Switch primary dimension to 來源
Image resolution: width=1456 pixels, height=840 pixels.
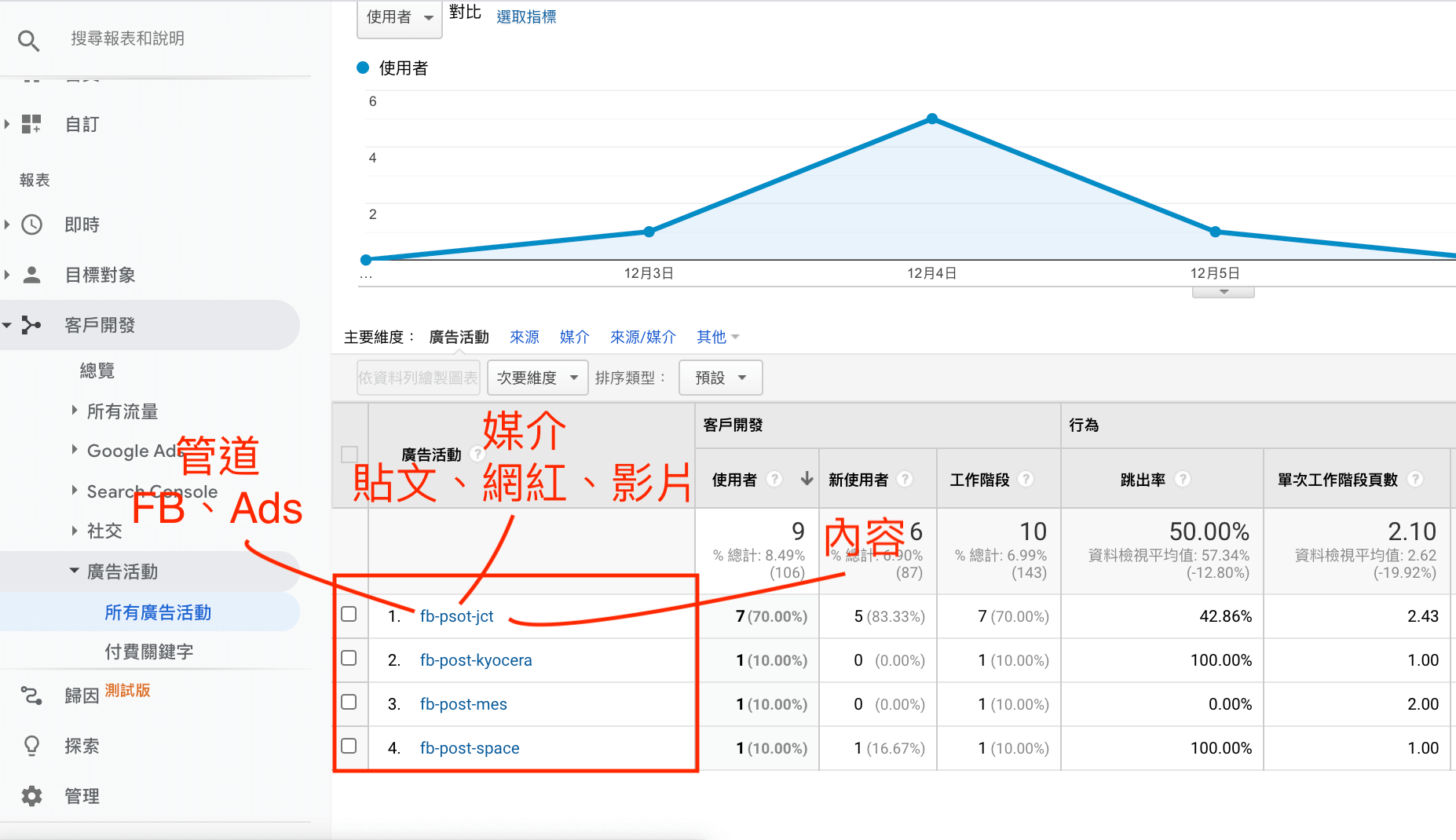click(525, 337)
